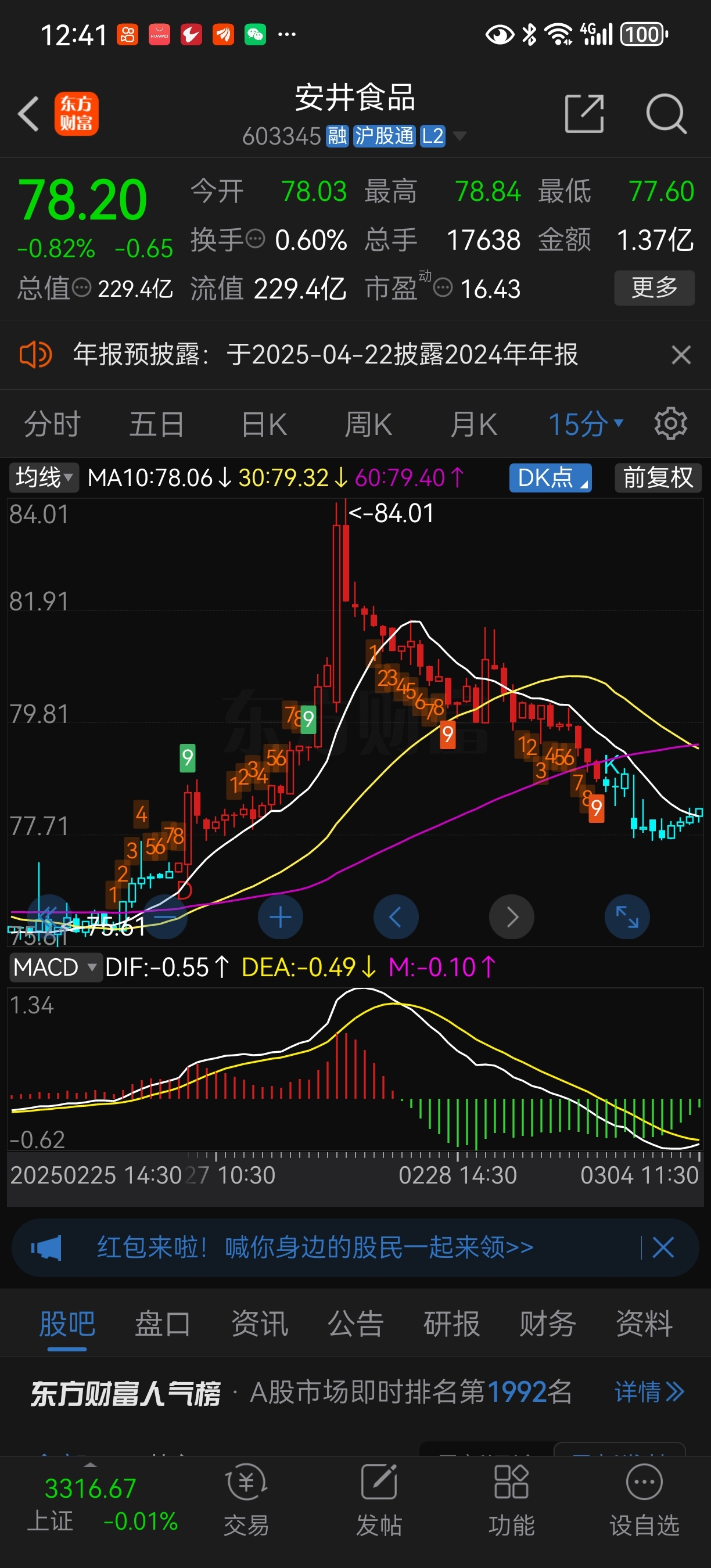
Task: Dismiss the annual report notice
Action: click(681, 354)
